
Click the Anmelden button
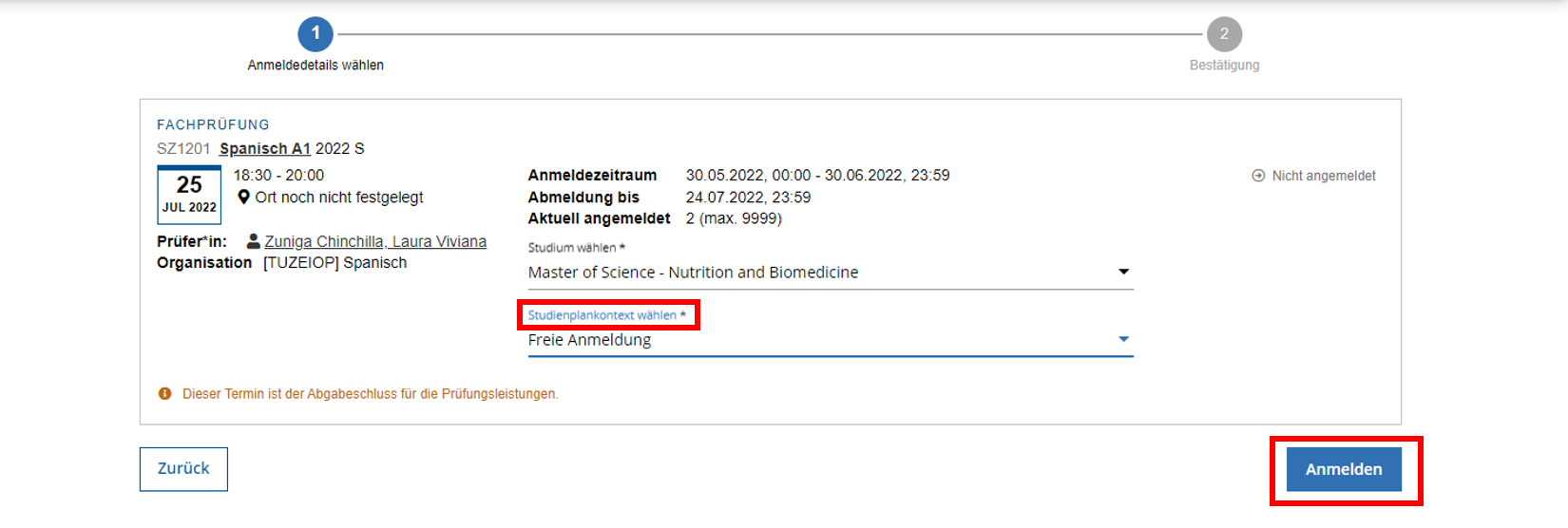pos(1344,469)
